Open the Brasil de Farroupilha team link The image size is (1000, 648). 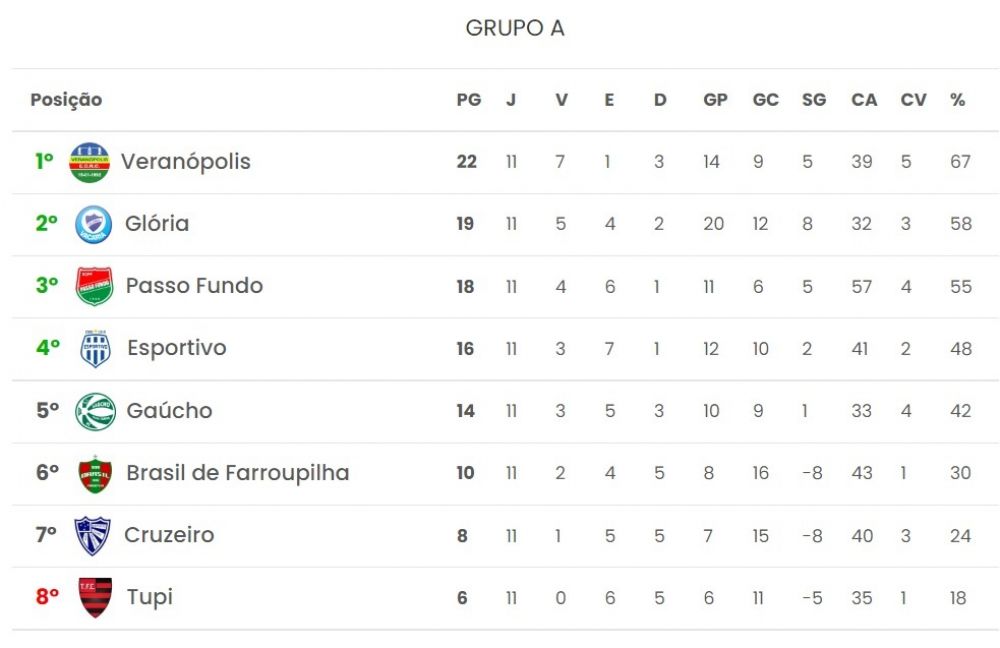pyautogui.click(x=237, y=473)
